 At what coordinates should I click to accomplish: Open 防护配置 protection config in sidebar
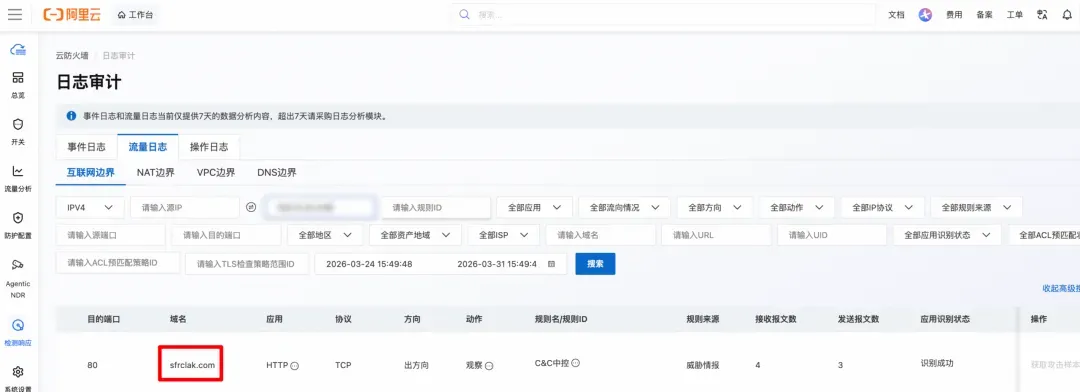coord(19,225)
